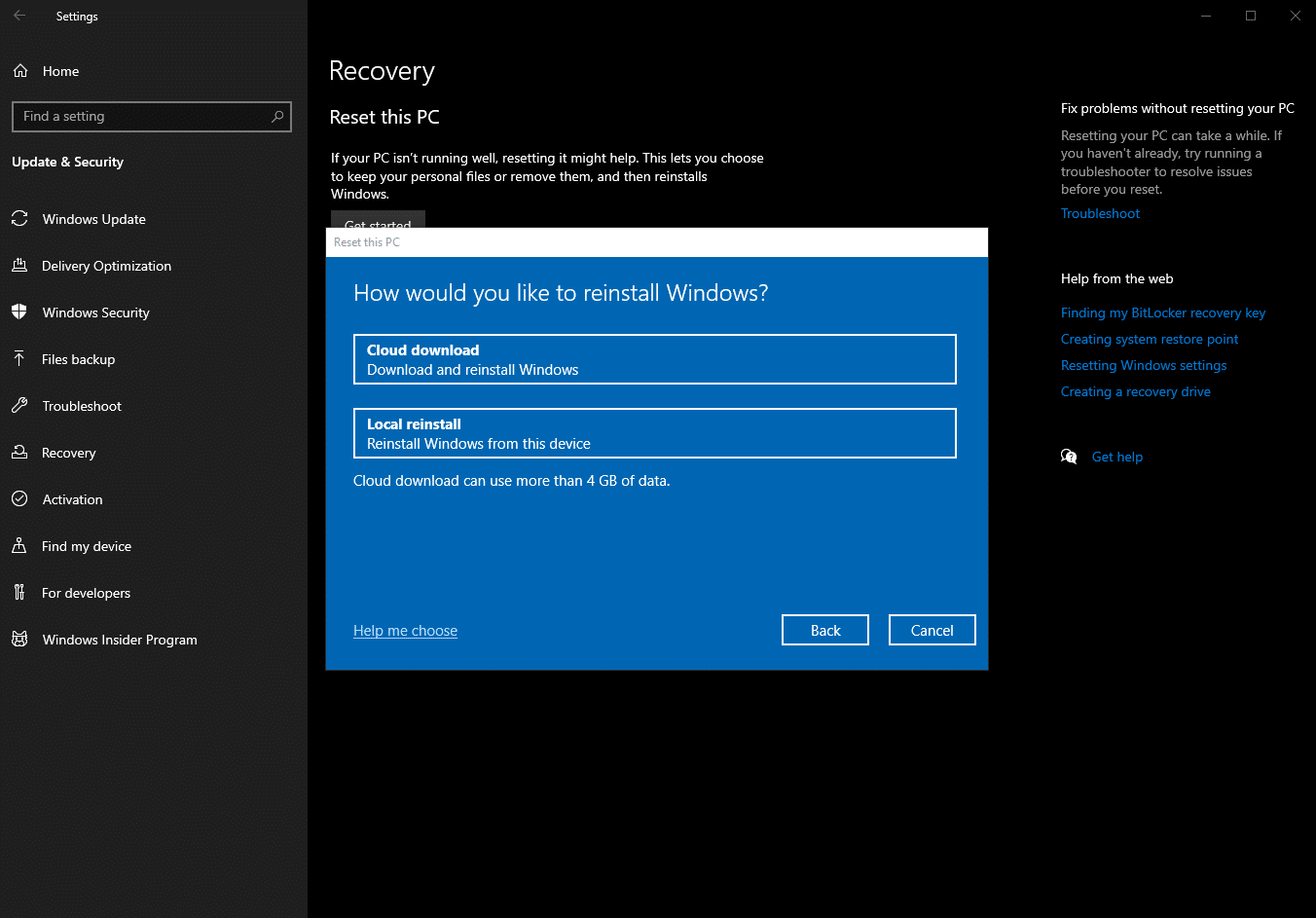Click the Recovery icon in sidebar
The width and height of the screenshot is (1316, 918).
coord(19,453)
